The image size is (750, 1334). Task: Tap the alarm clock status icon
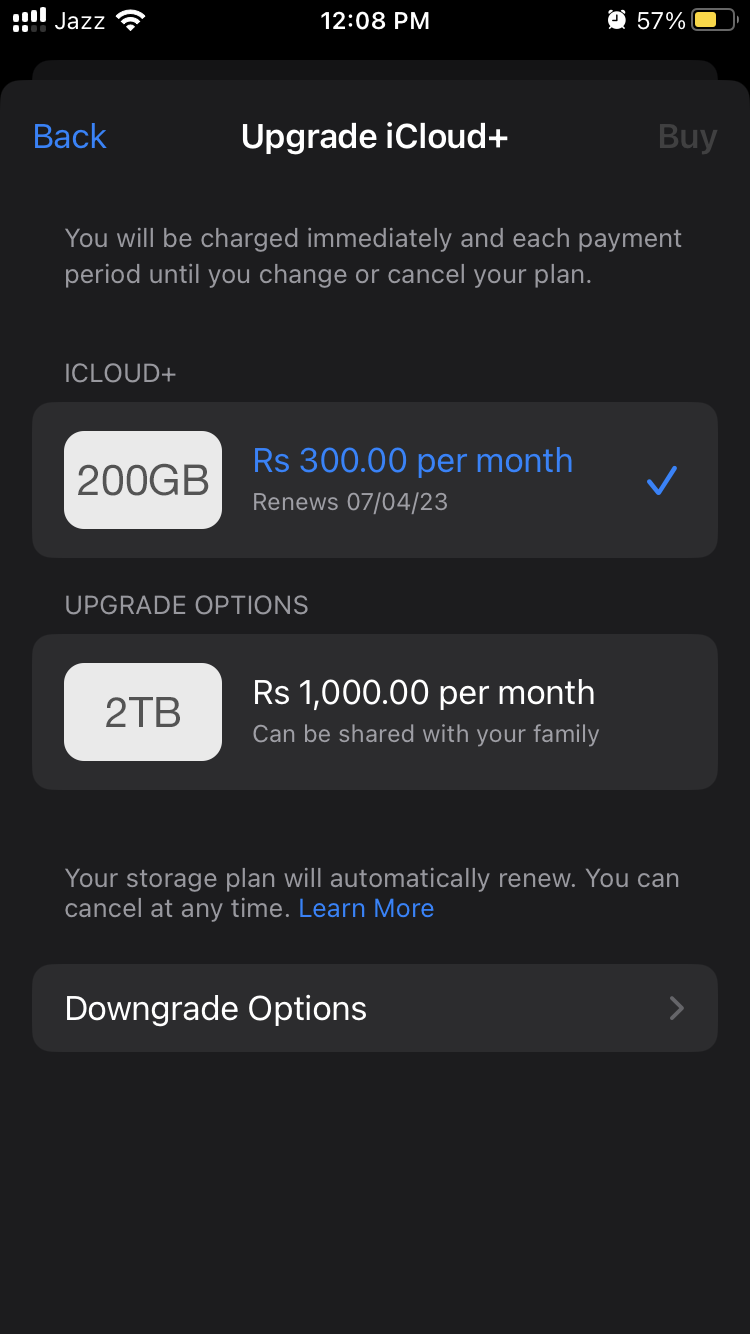pyautogui.click(x=617, y=20)
